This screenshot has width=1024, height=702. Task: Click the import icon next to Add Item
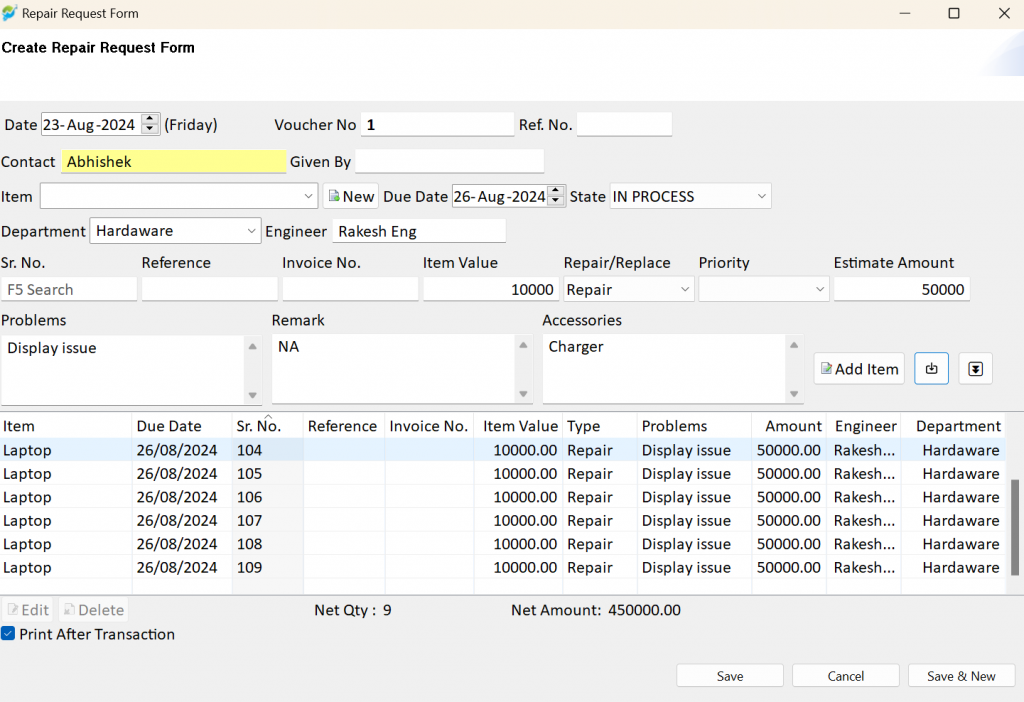click(x=931, y=369)
